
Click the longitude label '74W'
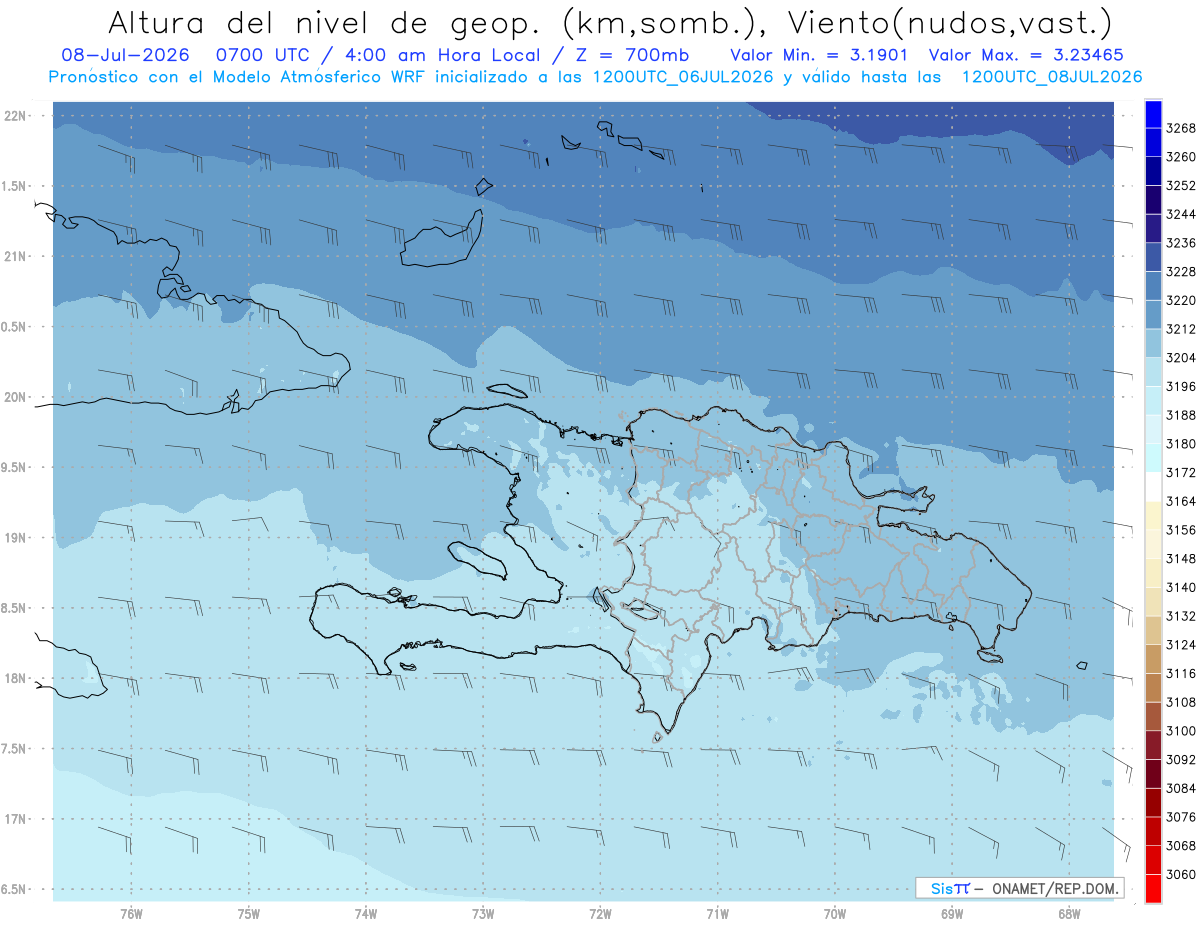click(366, 913)
